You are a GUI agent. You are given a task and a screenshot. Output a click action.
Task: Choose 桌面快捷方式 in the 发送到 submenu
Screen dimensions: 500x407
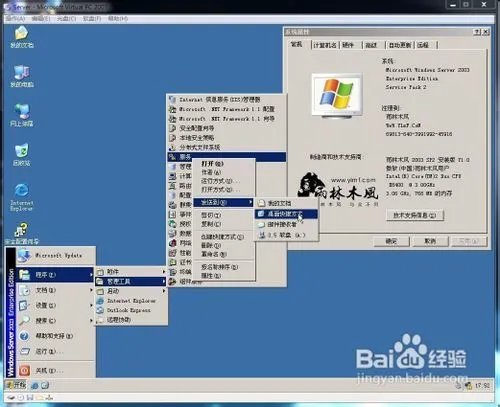(x=286, y=214)
